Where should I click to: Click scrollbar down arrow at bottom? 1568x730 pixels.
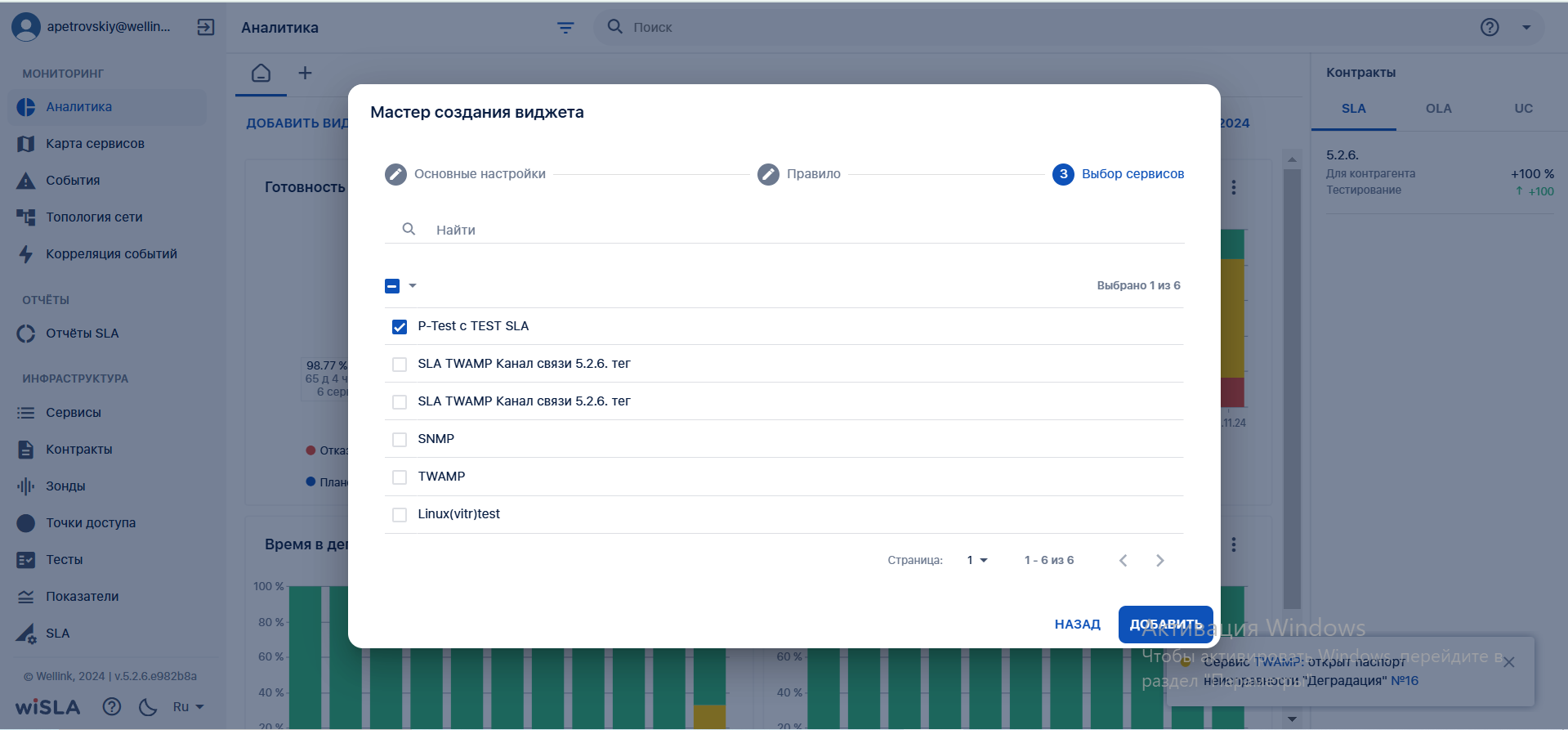pyautogui.click(x=1292, y=719)
